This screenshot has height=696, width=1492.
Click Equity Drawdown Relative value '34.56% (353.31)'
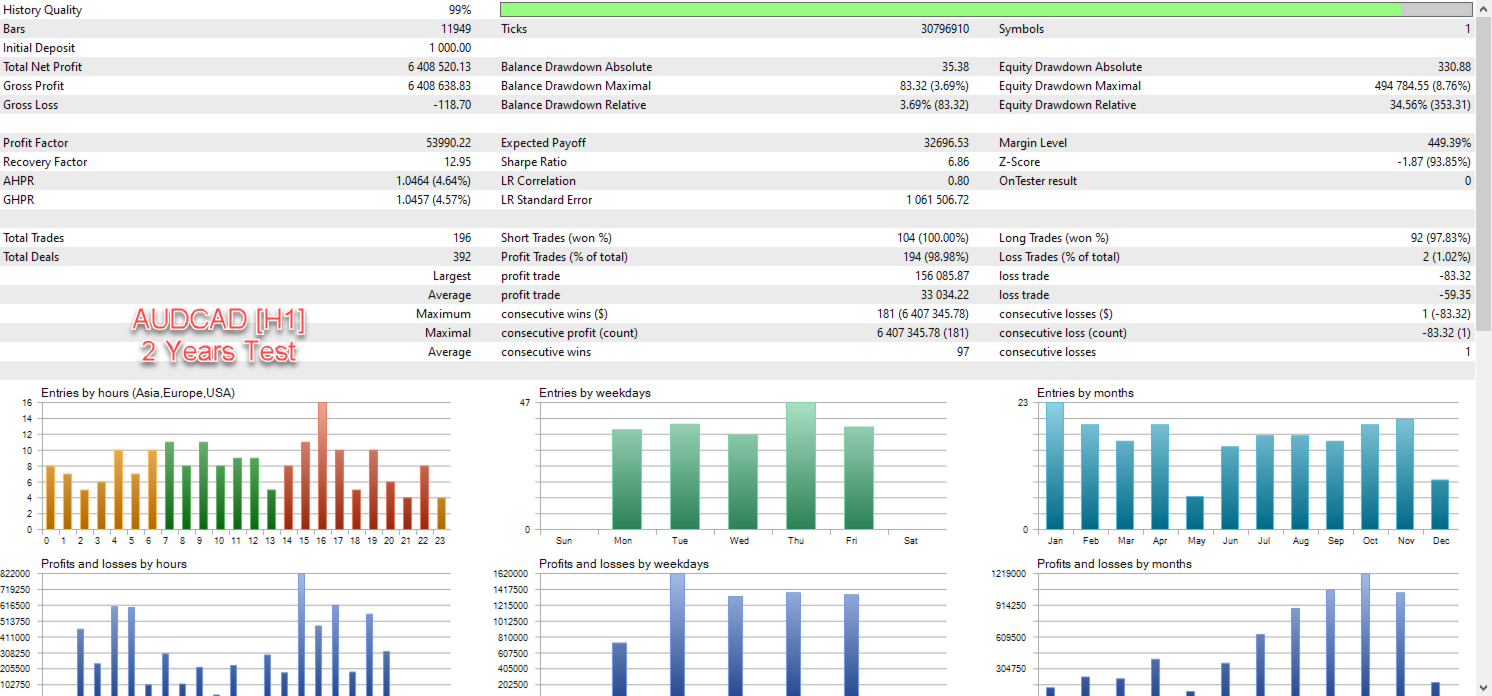pyautogui.click(x=1430, y=105)
